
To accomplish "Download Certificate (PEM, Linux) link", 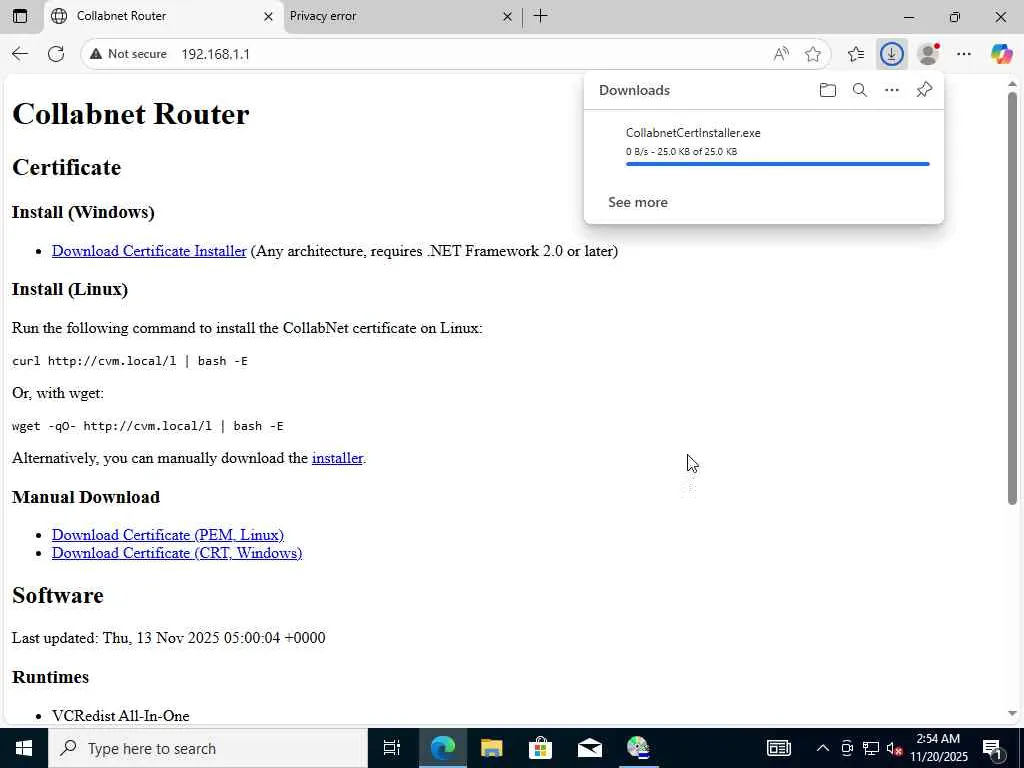I will pos(168,535).
